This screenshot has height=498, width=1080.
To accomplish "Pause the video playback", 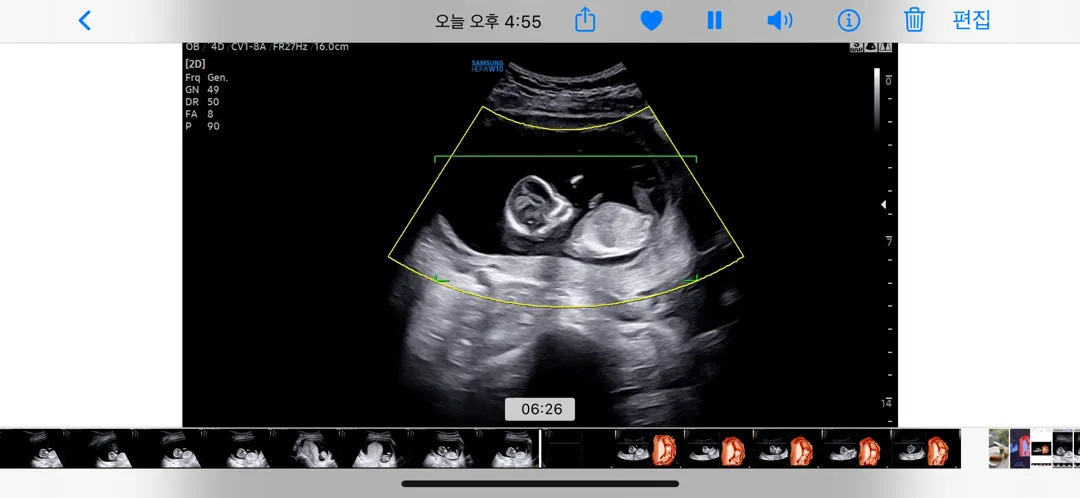I will click(714, 21).
